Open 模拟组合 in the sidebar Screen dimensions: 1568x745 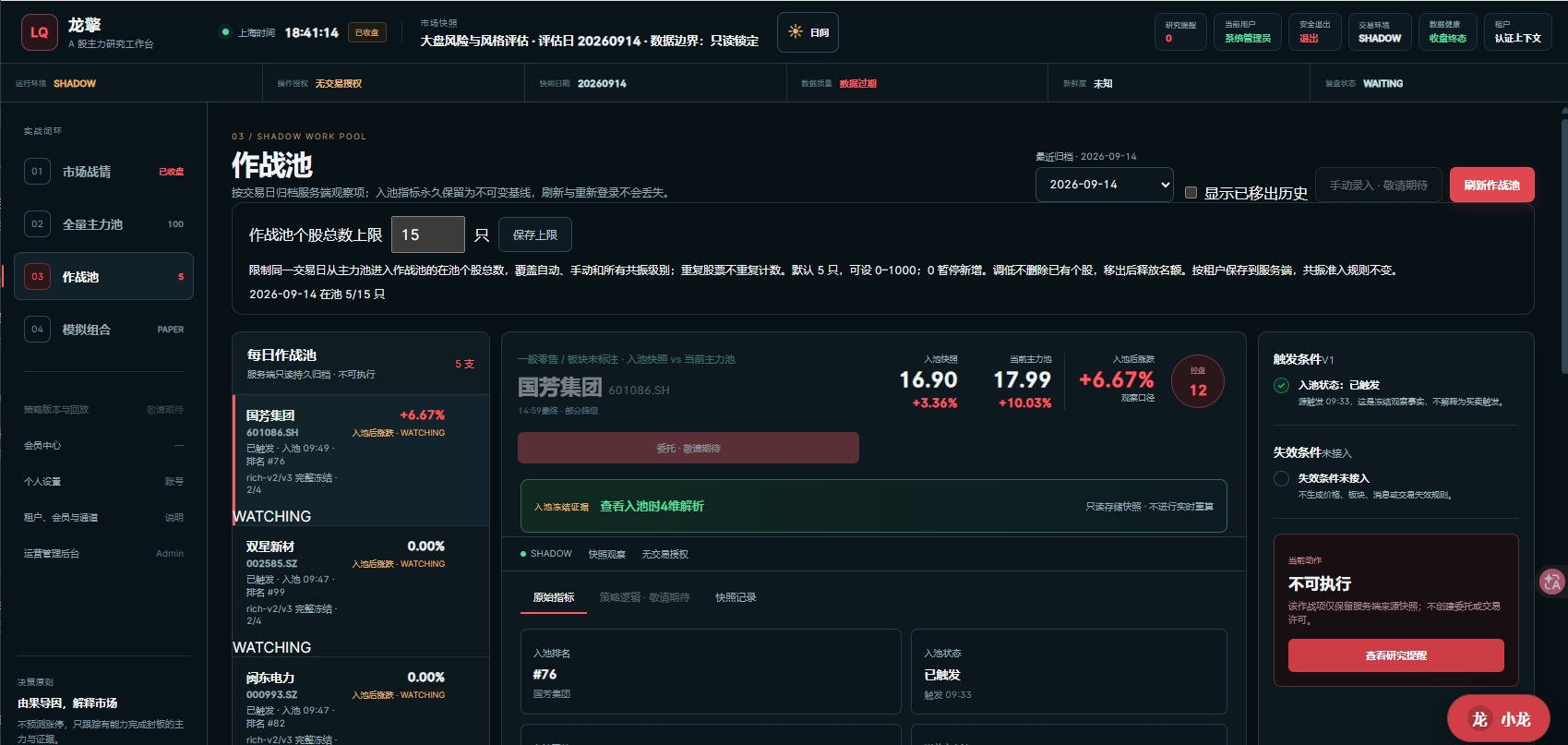click(103, 330)
